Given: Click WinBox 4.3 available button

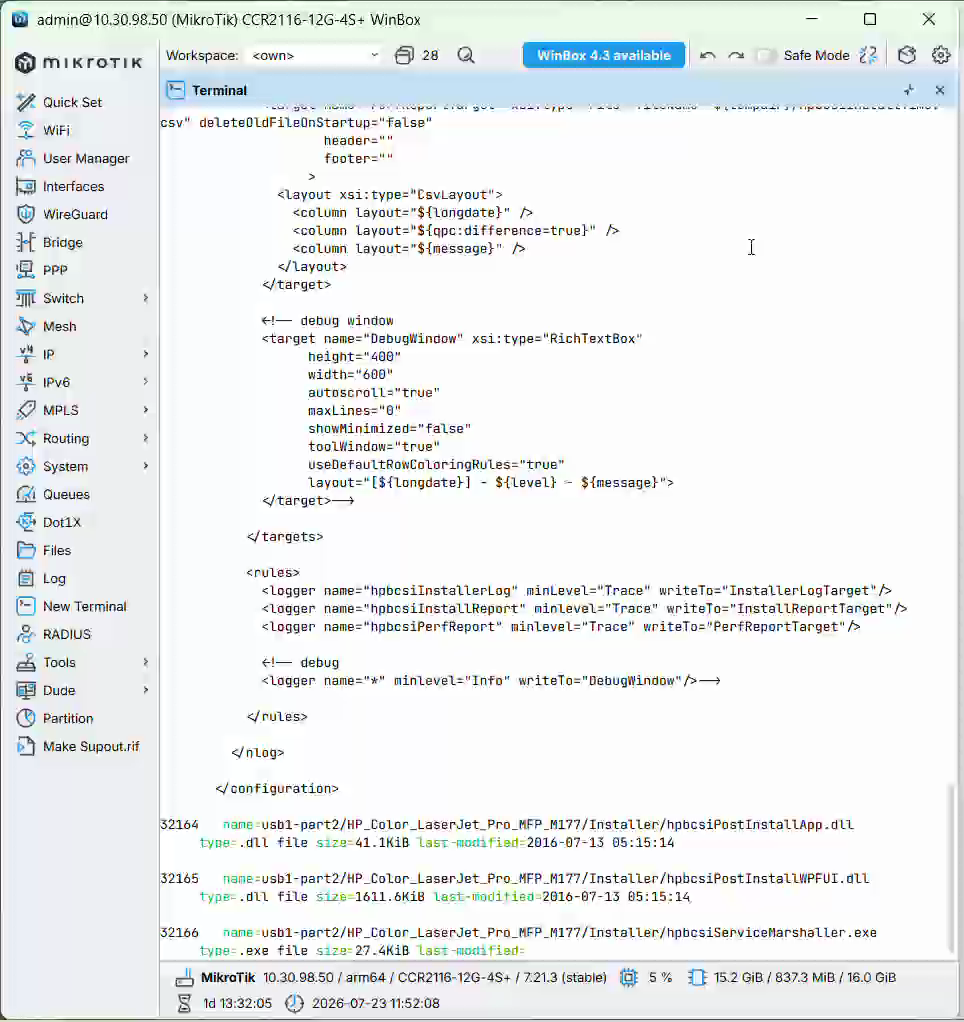Looking at the screenshot, I should click(604, 55).
